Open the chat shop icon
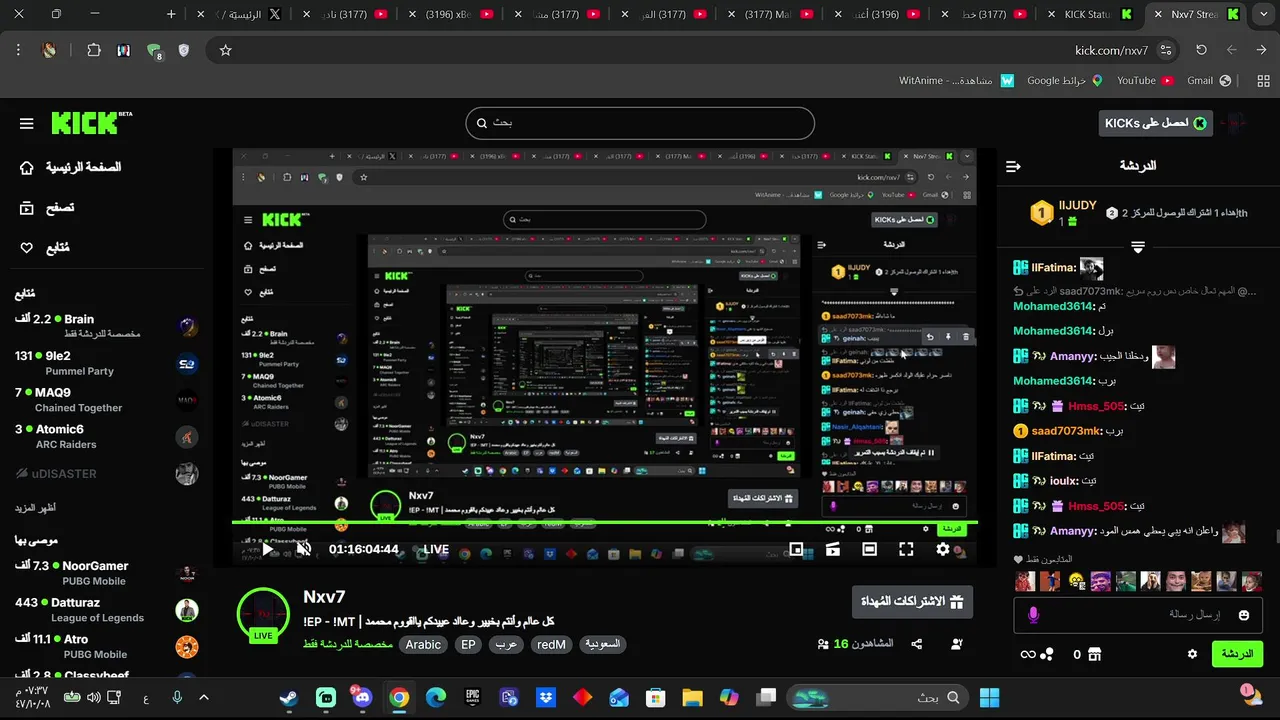Image resolution: width=1280 pixels, height=720 pixels. point(1094,654)
